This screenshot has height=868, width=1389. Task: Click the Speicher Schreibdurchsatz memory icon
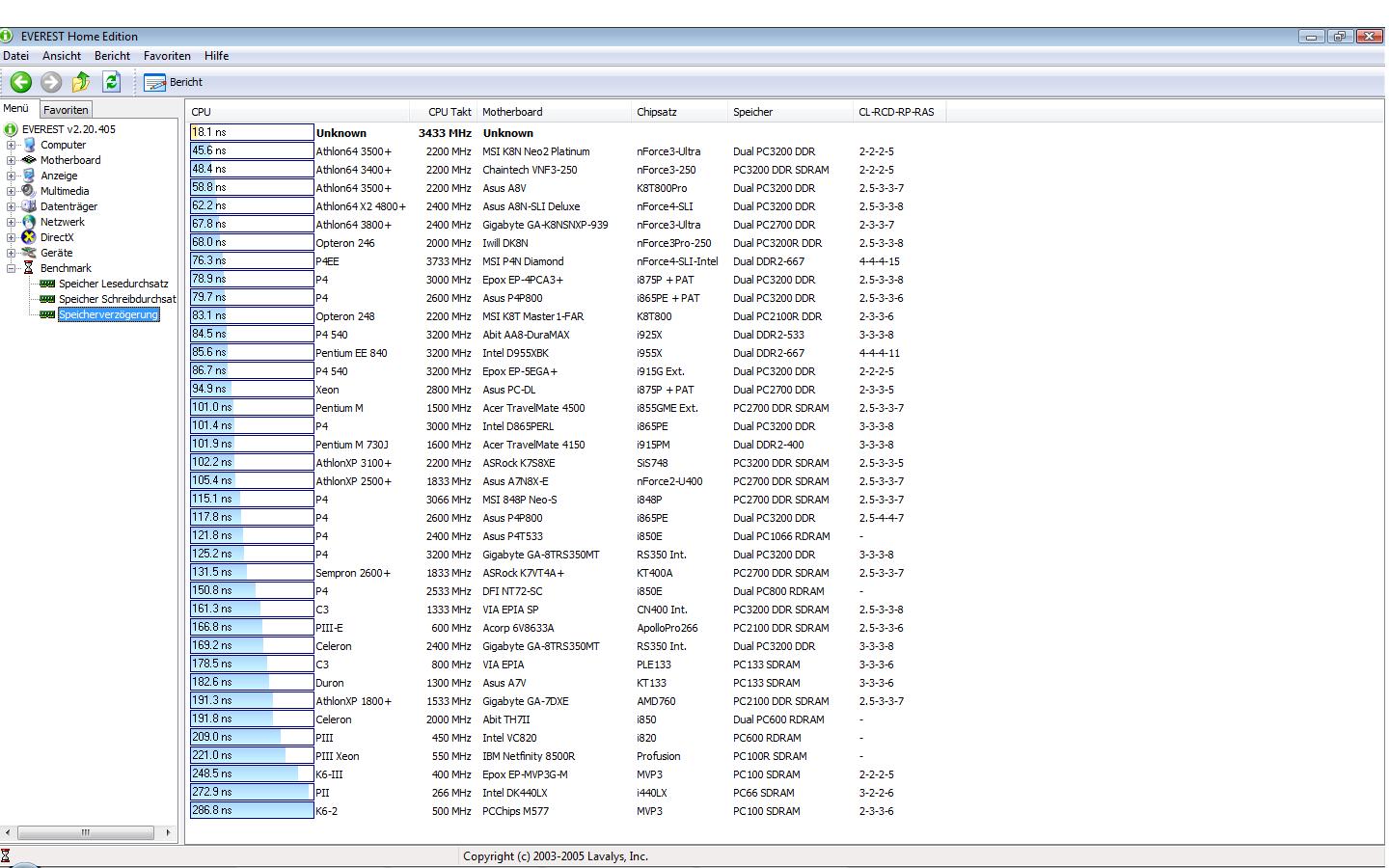pyautogui.click(x=47, y=299)
